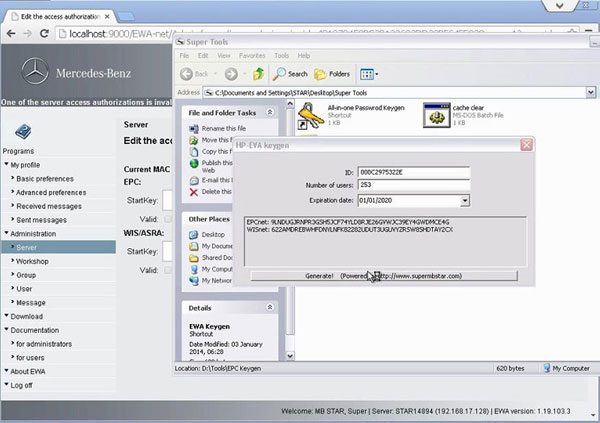Click the Copy this file icon
This screenshot has width=600, height=423.
pos(194,152)
